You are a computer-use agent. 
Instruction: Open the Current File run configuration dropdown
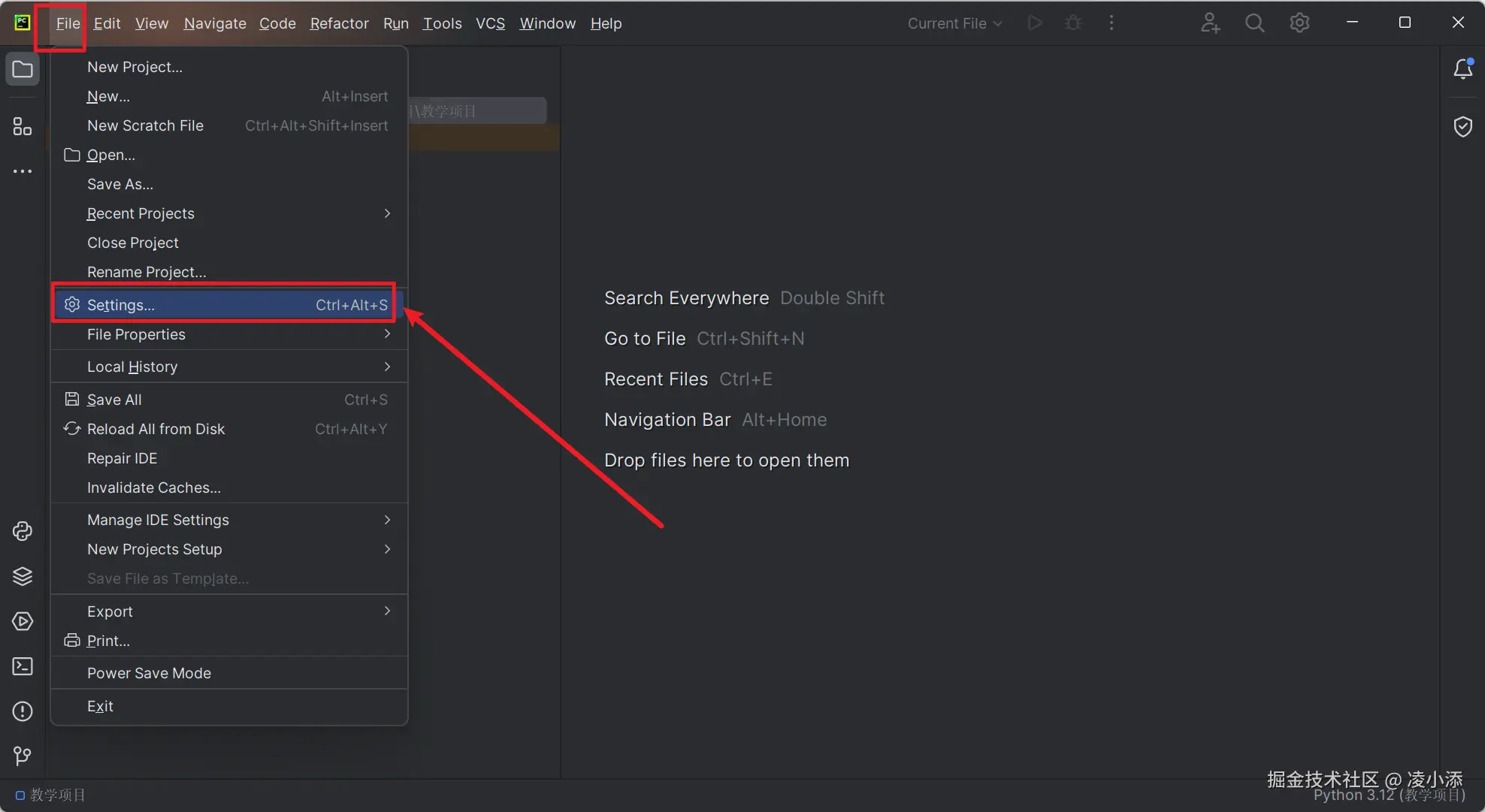coord(954,23)
